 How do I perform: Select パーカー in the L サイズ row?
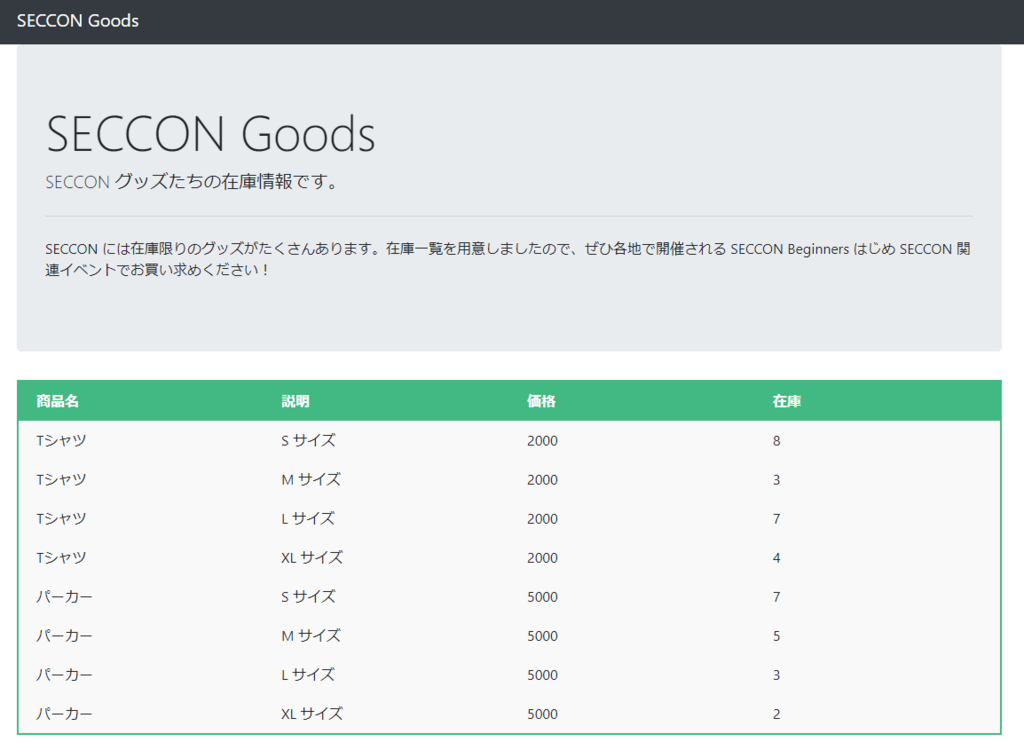click(x=64, y=675)
